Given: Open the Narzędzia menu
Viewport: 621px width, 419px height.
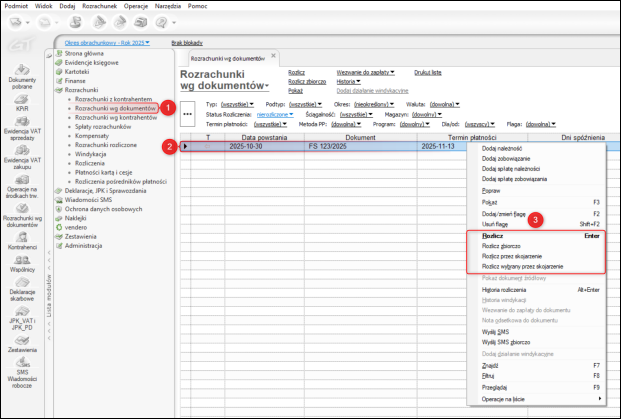Looking at the screenshot, I should (x=168, y=6).
